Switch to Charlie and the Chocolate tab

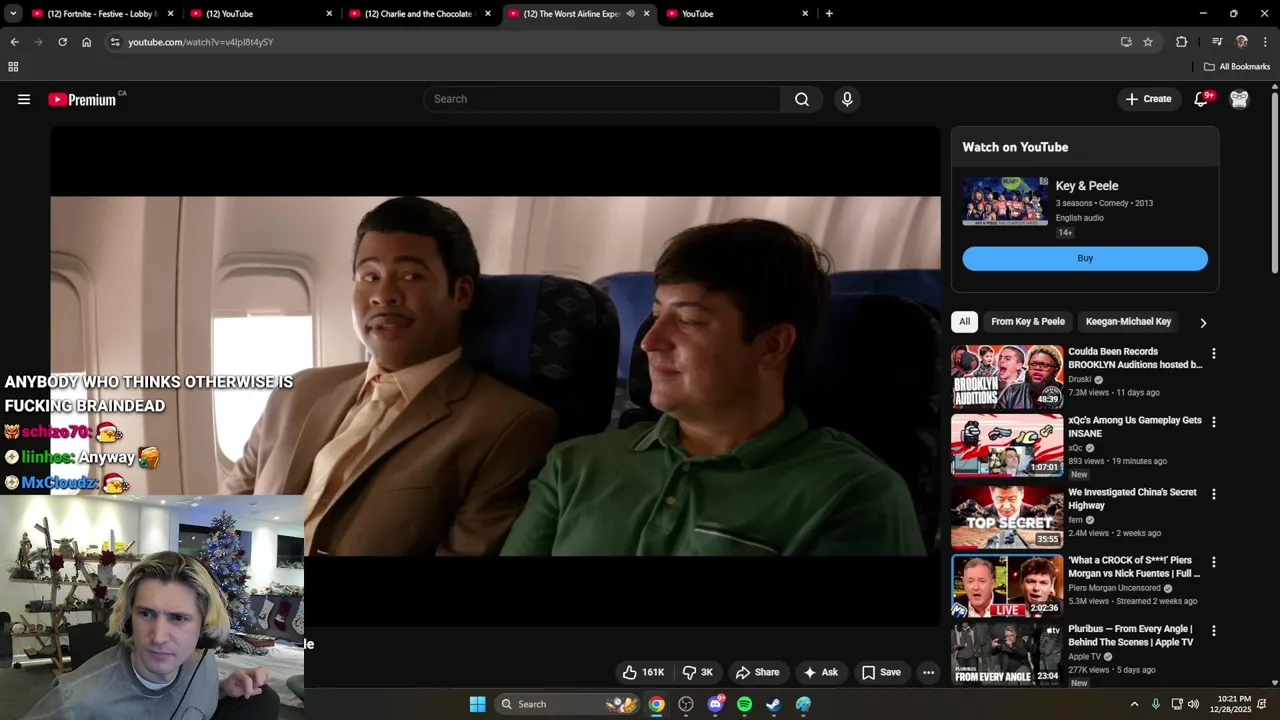pyautogui.click(x=418, y=14)
